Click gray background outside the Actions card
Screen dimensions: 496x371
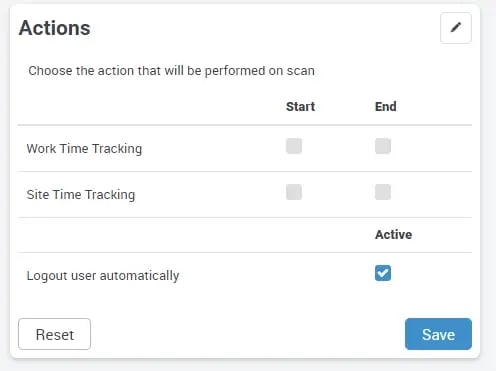click(x=489, y=185)
